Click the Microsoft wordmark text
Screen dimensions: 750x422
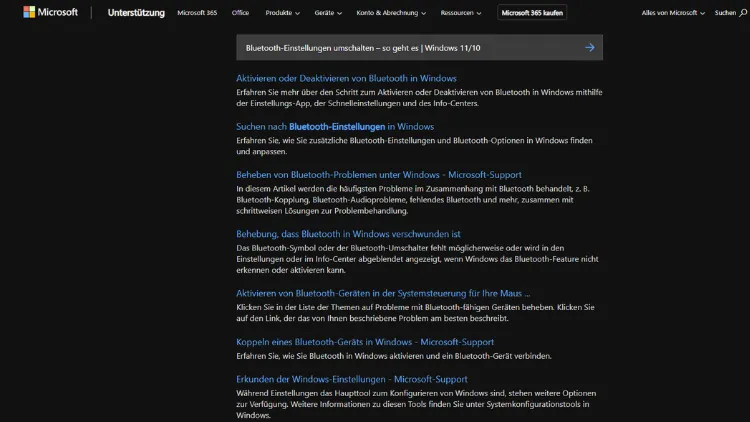click(x=57, y=12)
